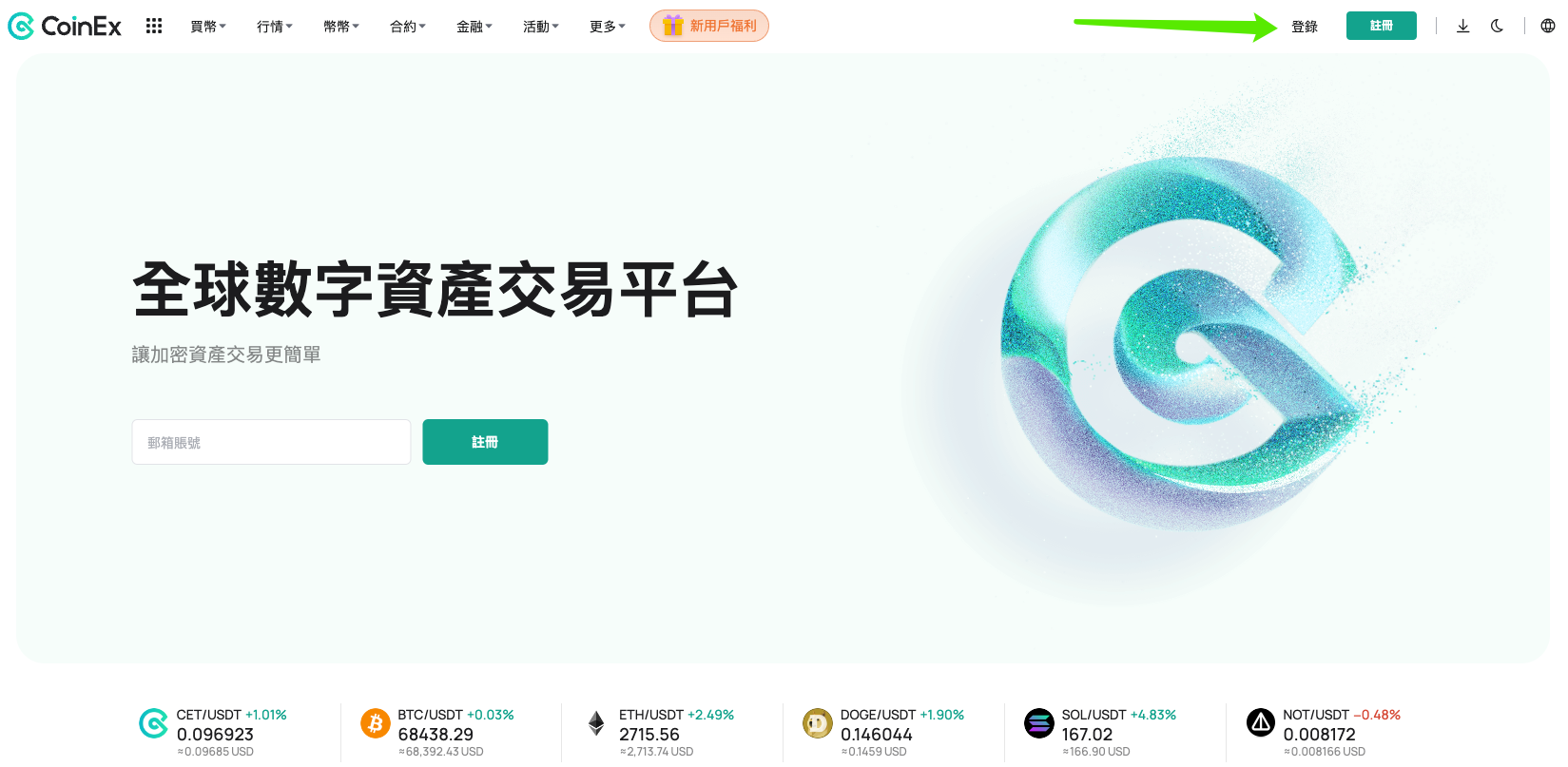Open the Solana SOL/USDT icon

click(x=1039, y=723)
